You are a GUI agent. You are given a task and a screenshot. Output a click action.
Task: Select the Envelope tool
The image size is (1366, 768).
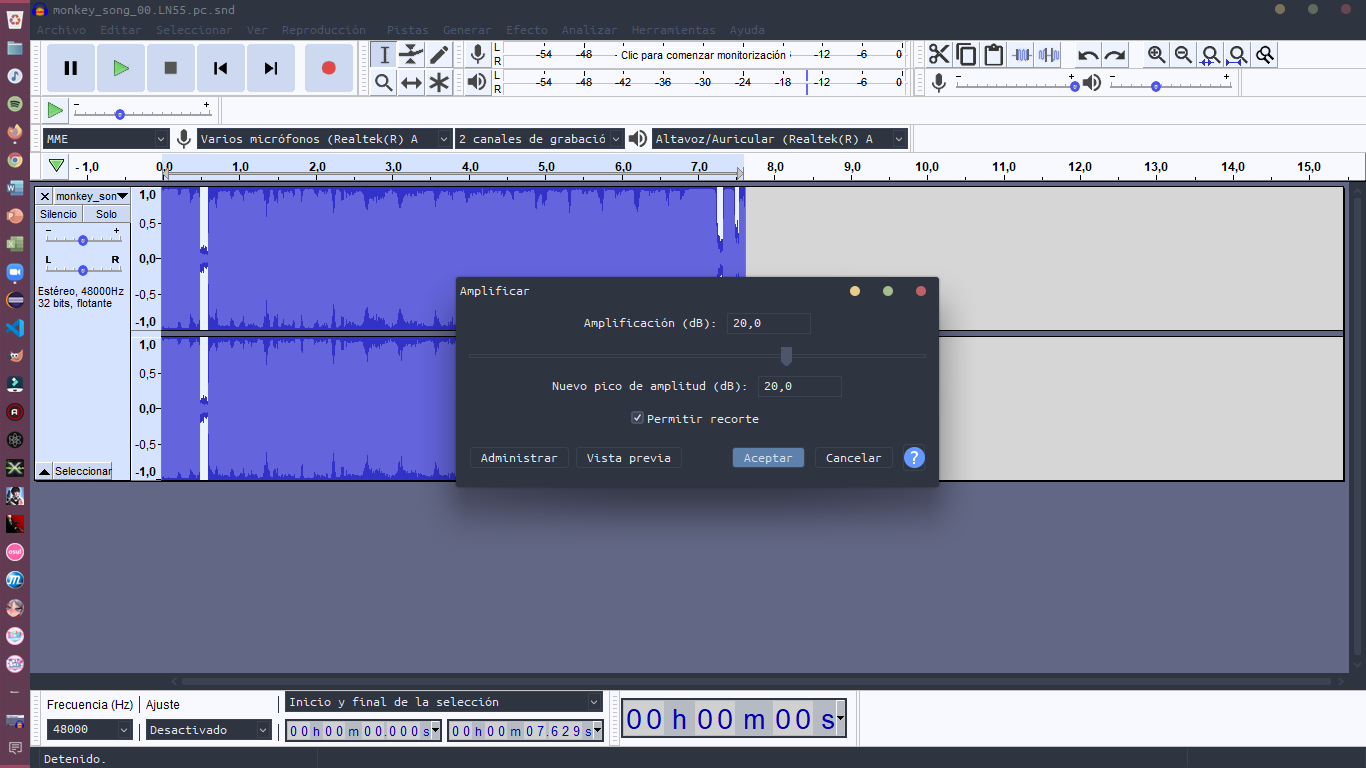point(411,54)
